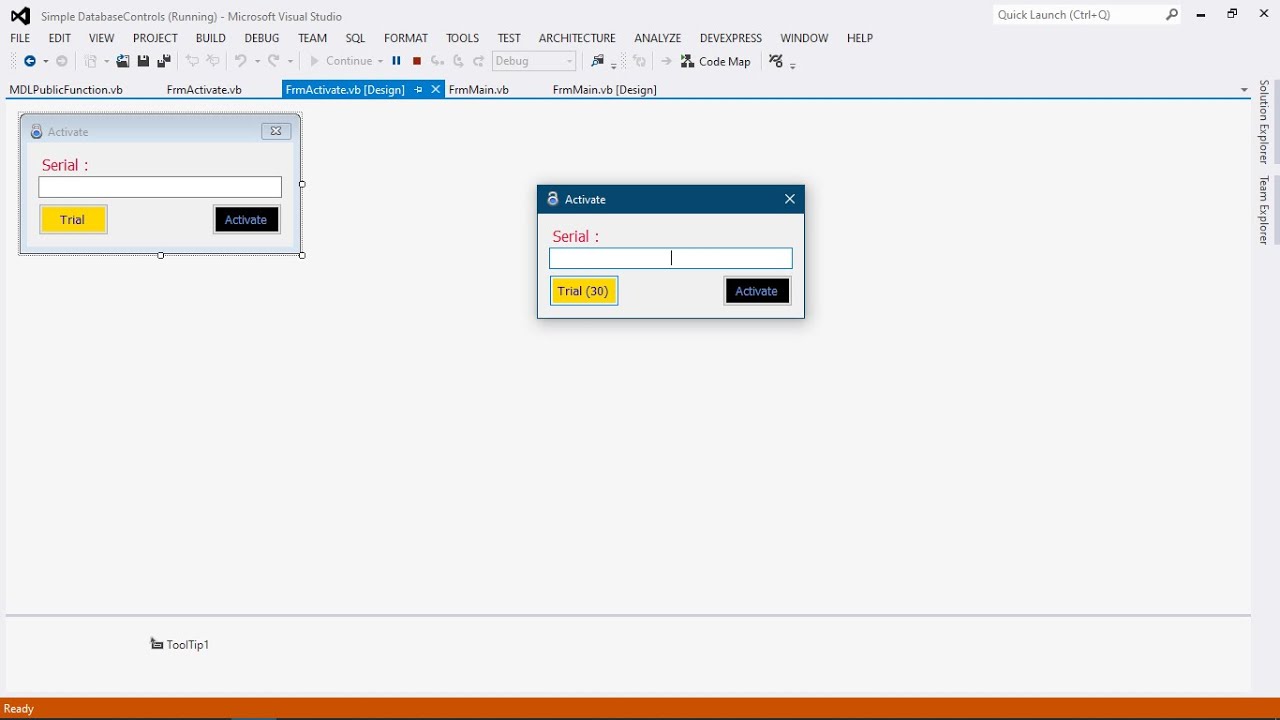Open the ANALYZE menu
1280x720 pixels.
pyautogui.click(x=657, y=38)
